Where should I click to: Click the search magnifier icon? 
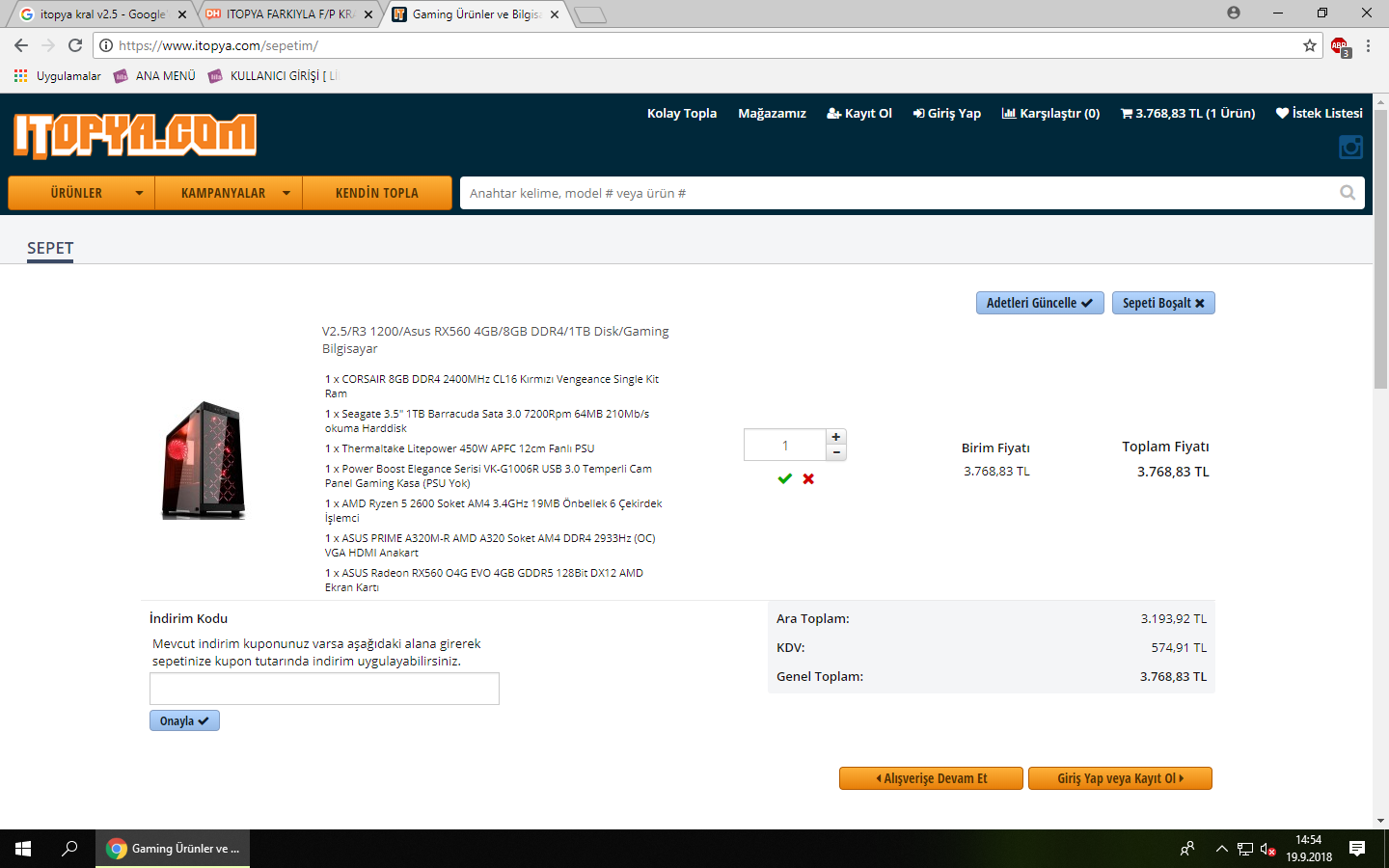1348,193
